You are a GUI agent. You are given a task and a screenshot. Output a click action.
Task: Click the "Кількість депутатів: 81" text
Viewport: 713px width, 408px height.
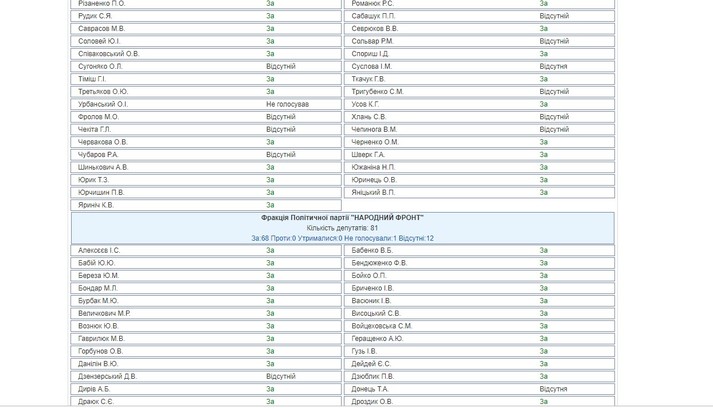pos(342,228)
